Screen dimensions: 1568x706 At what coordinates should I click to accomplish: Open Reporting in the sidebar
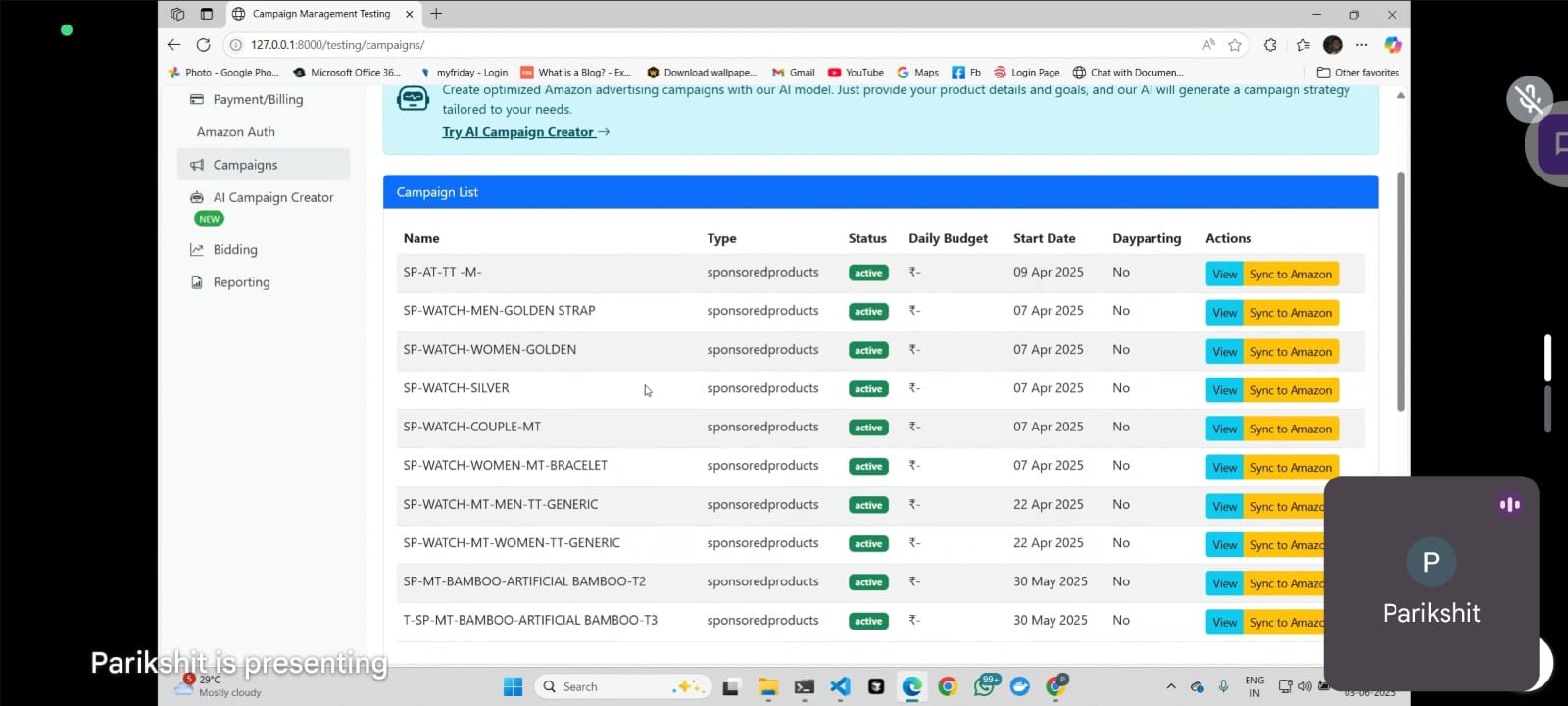[x=241, y=282]
